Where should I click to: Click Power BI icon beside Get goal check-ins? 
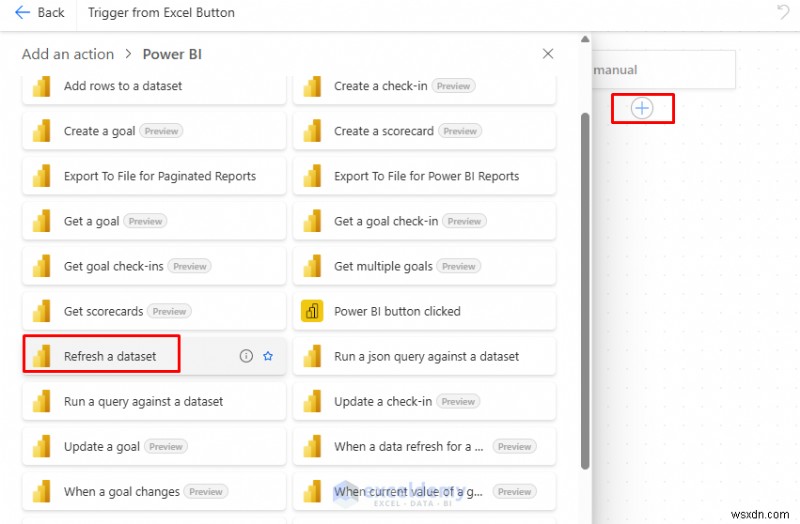(x=42, y=266)
